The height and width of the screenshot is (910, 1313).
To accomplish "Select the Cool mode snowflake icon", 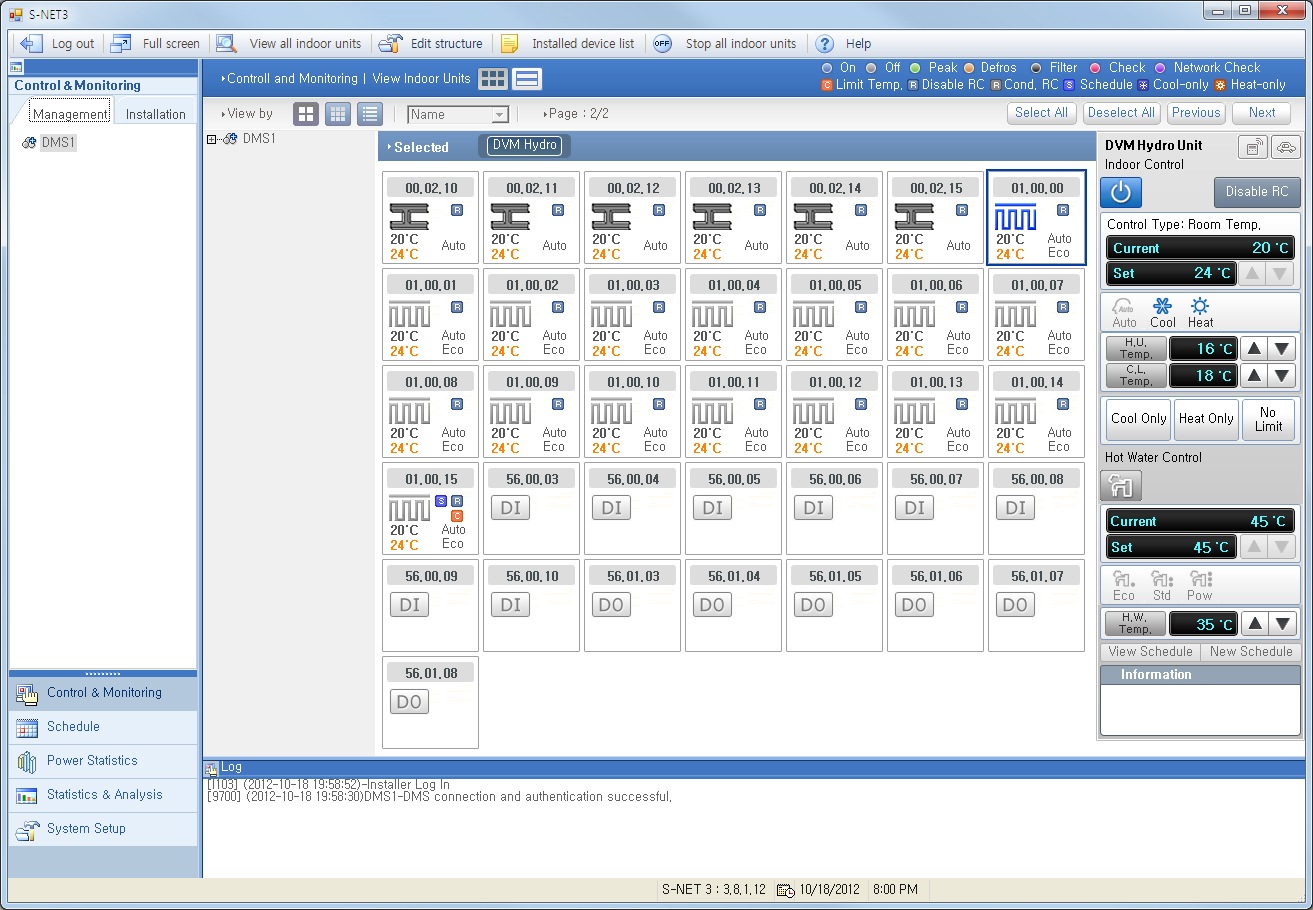I will pyautogui.click(x=1162, y=307).
